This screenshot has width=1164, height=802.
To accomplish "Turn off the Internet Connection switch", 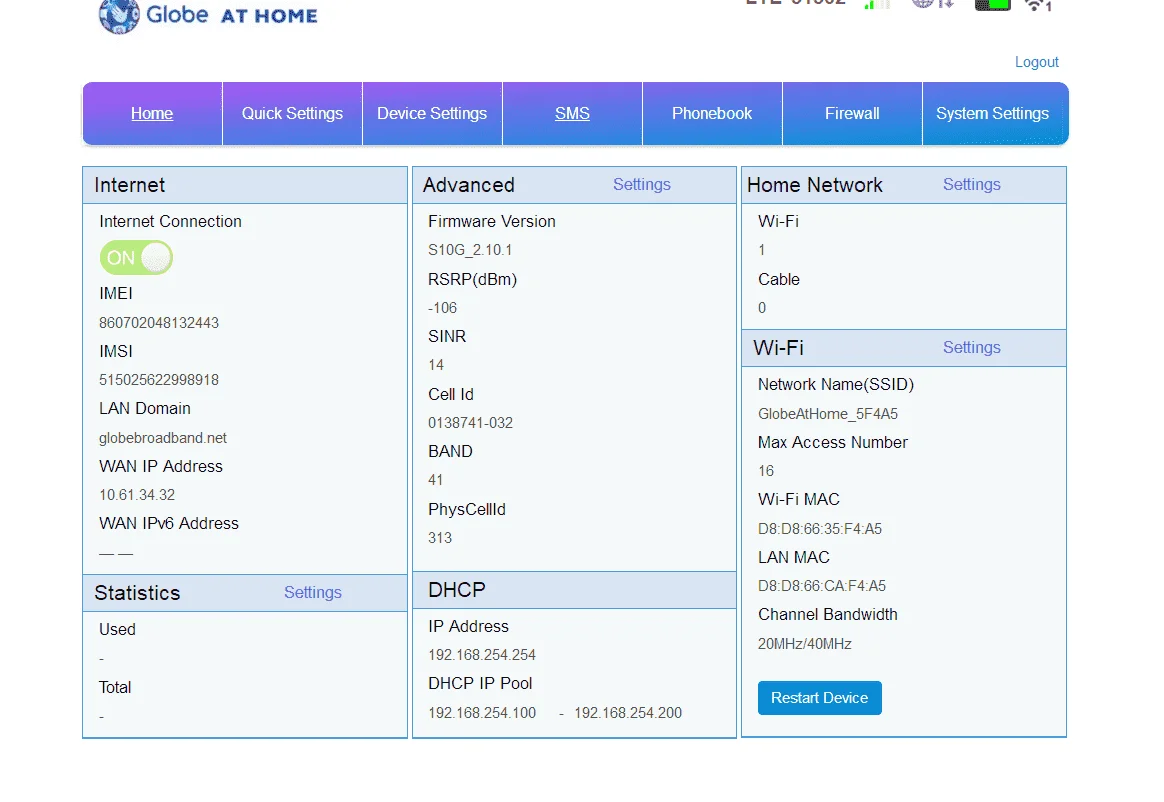I will [x=136, y=258].
